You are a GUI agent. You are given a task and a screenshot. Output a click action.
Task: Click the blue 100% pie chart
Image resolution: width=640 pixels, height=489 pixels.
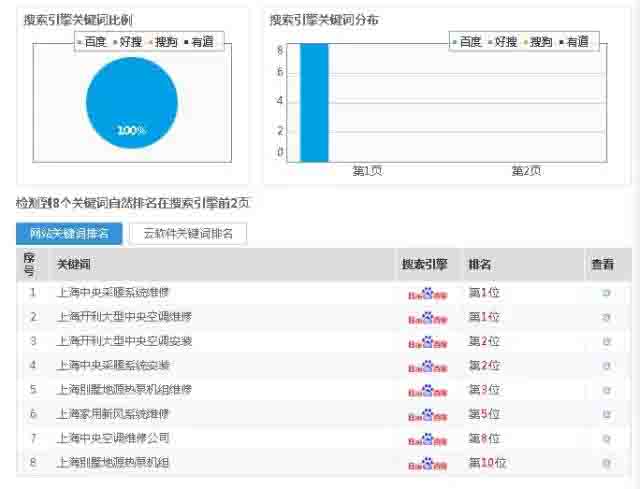(132, 105)
